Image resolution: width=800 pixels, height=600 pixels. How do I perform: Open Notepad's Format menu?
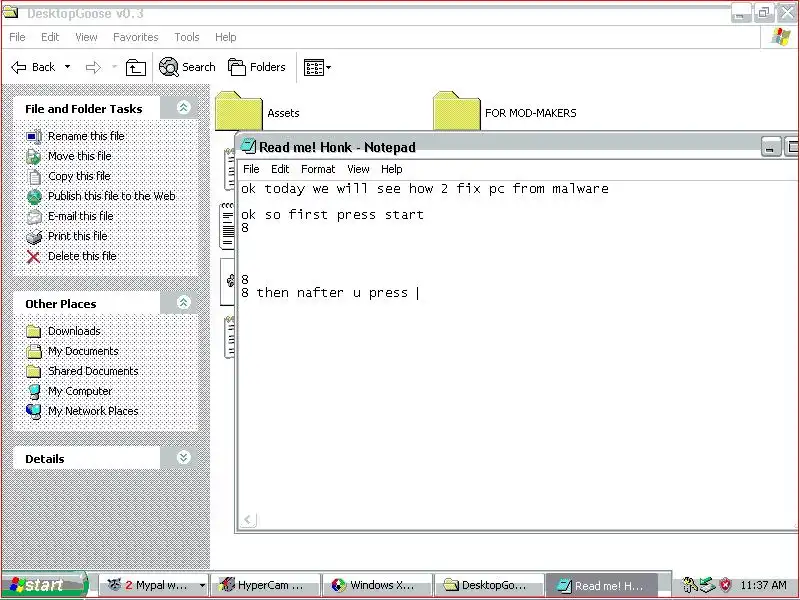(x=318, y=169)
